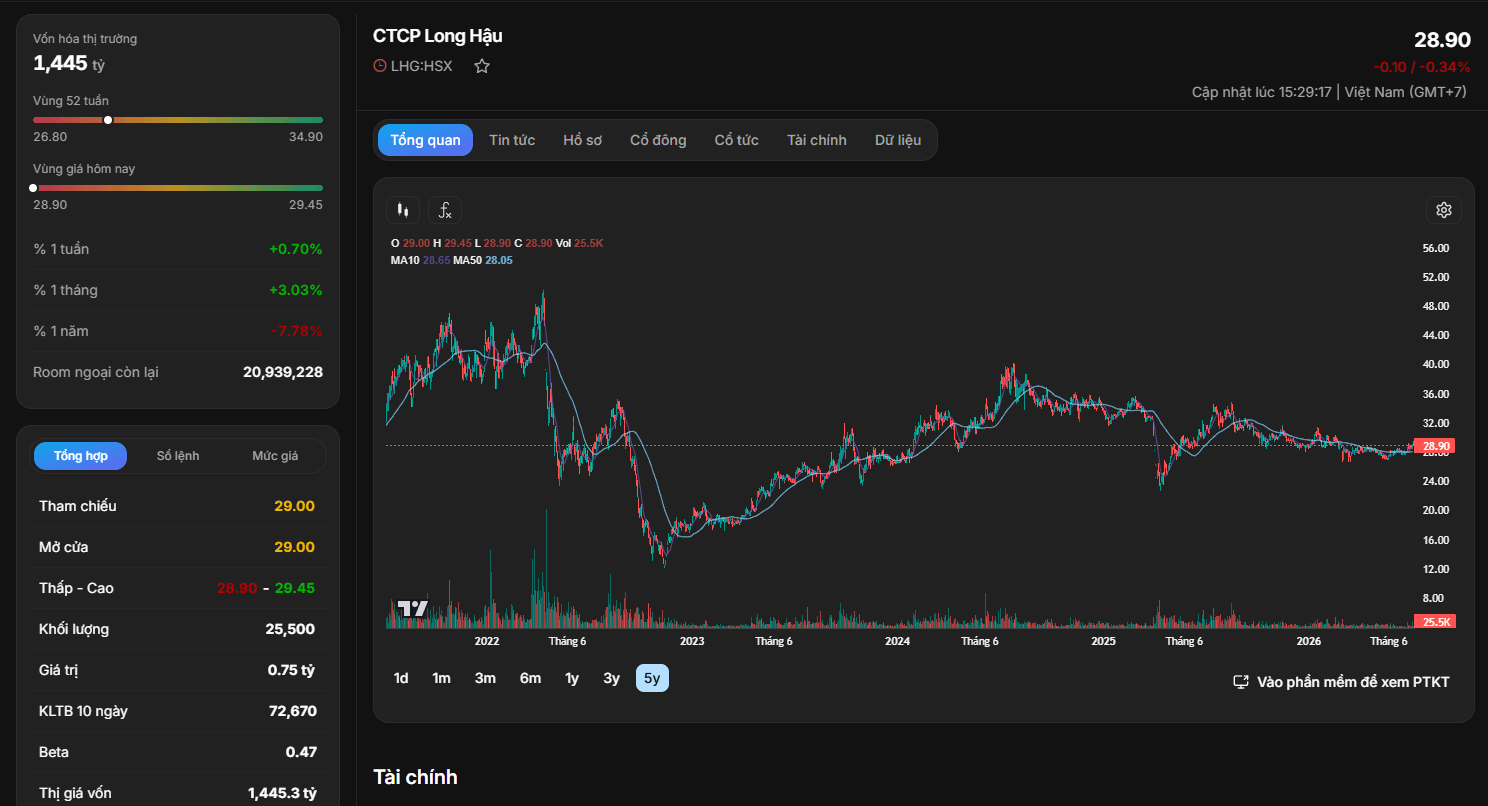Viewport: 1488px width, 806px height.
Task: Select the 5y time range
Action: point(652,678)
